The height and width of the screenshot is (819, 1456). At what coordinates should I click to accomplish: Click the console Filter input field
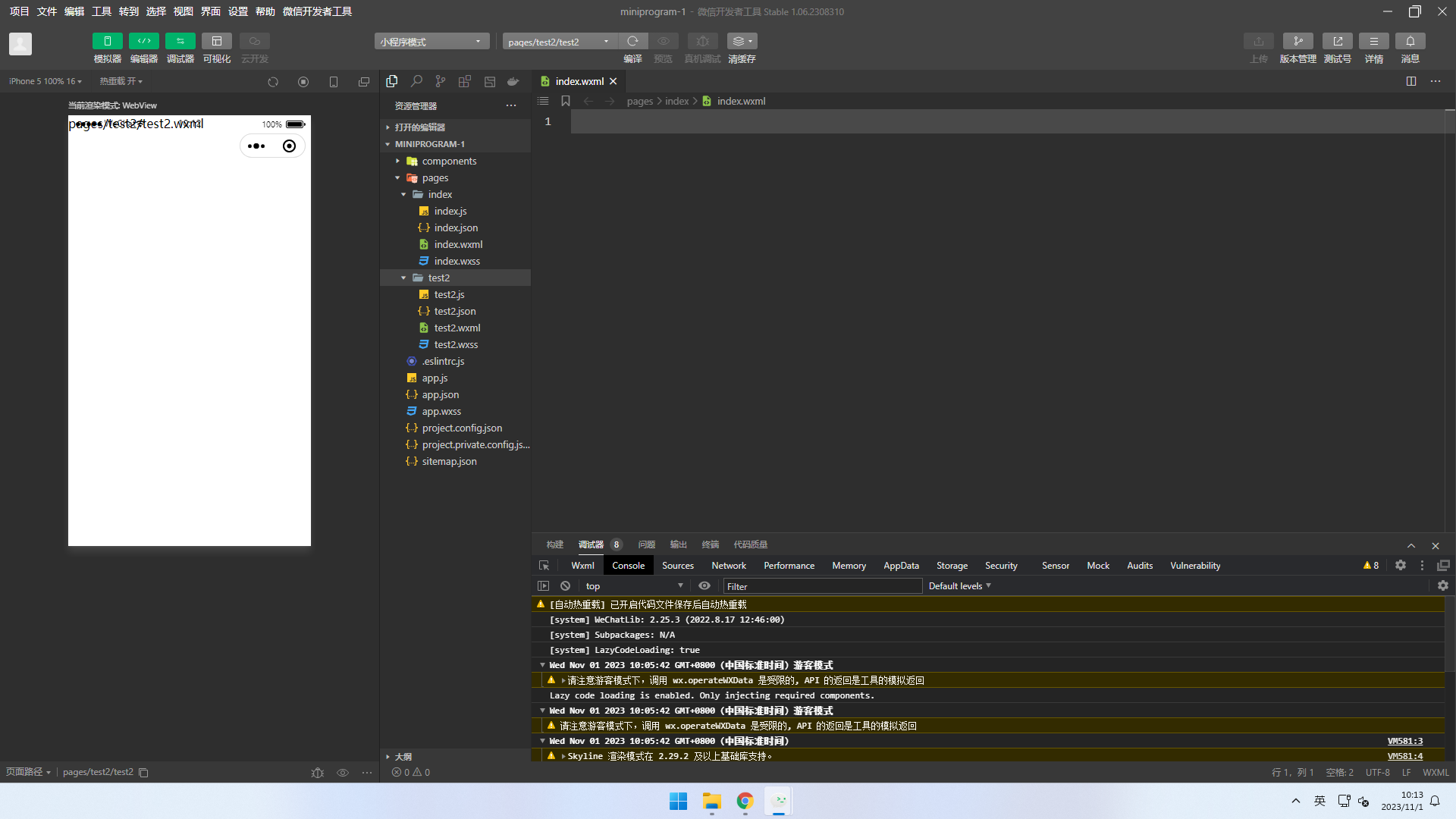(822, 586)
